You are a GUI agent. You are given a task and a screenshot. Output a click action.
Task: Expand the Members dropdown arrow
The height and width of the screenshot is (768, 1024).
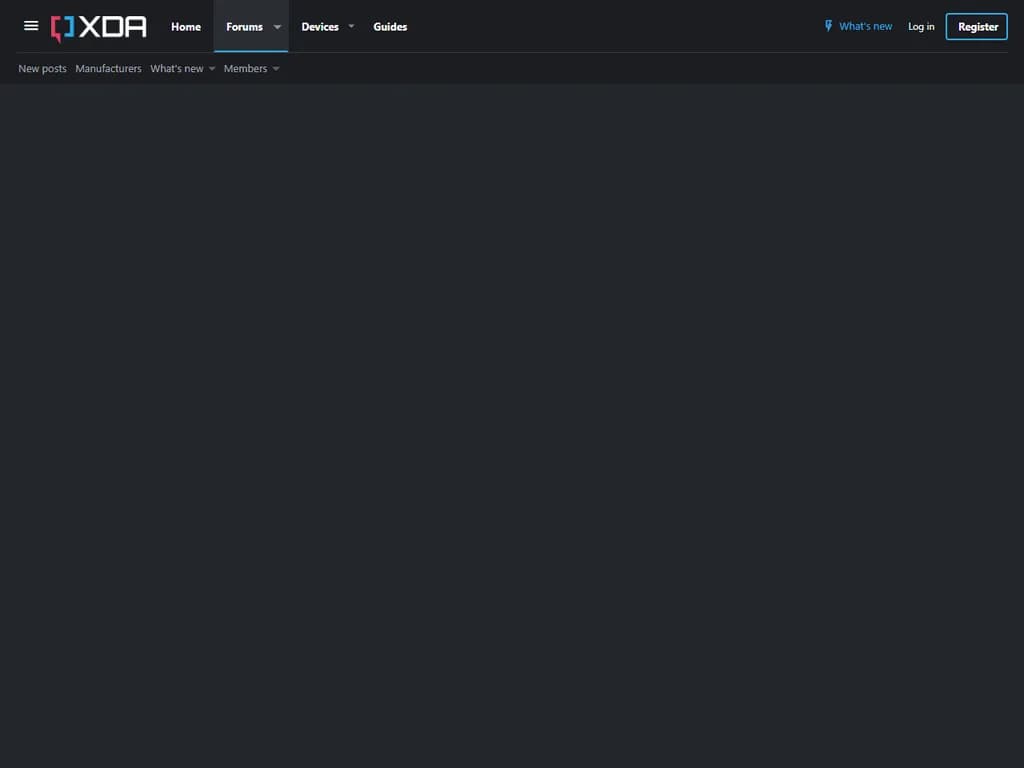coord(276,69)
